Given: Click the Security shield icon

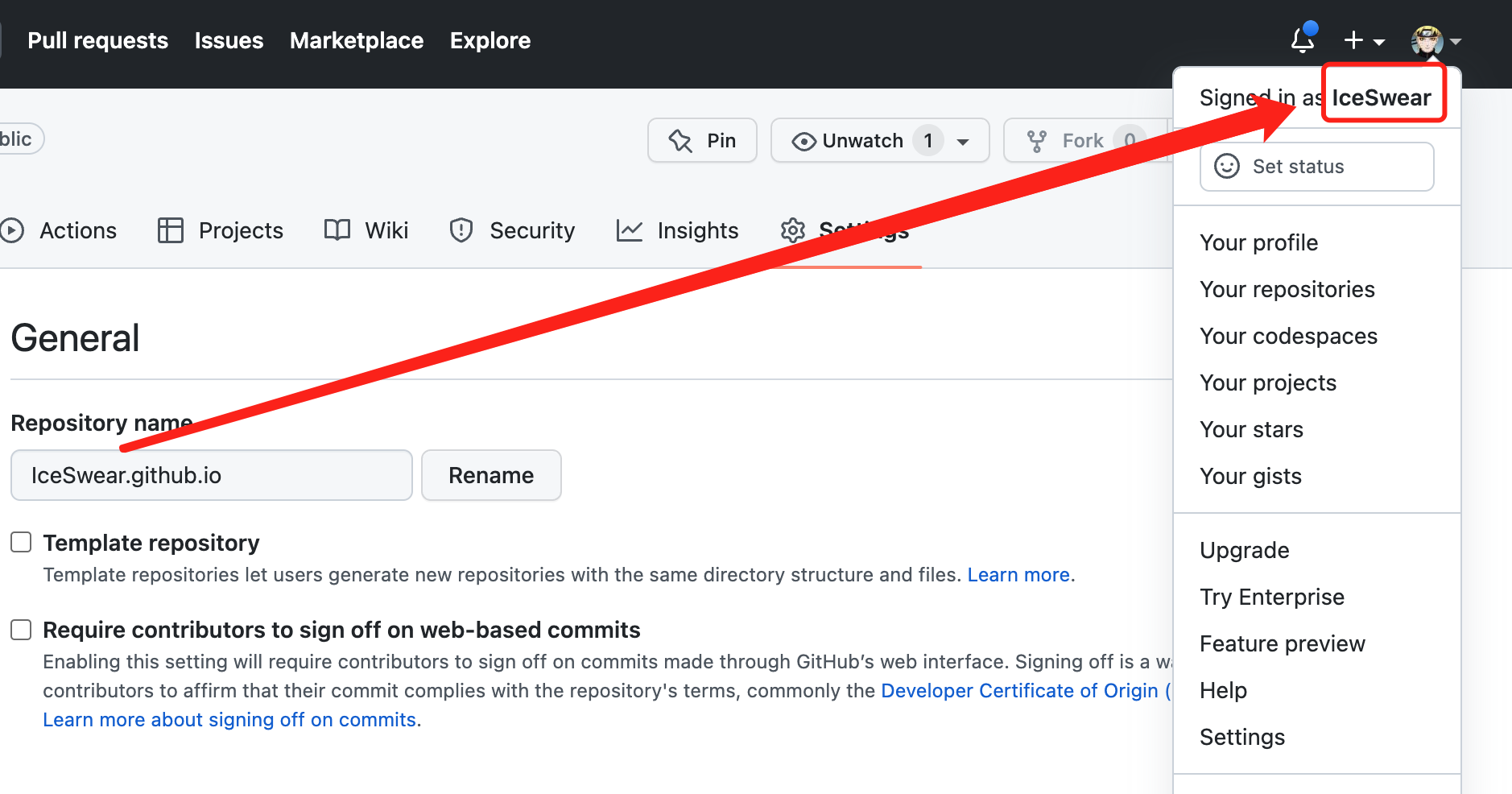Looking at the screenshot, I should (461, 230).
